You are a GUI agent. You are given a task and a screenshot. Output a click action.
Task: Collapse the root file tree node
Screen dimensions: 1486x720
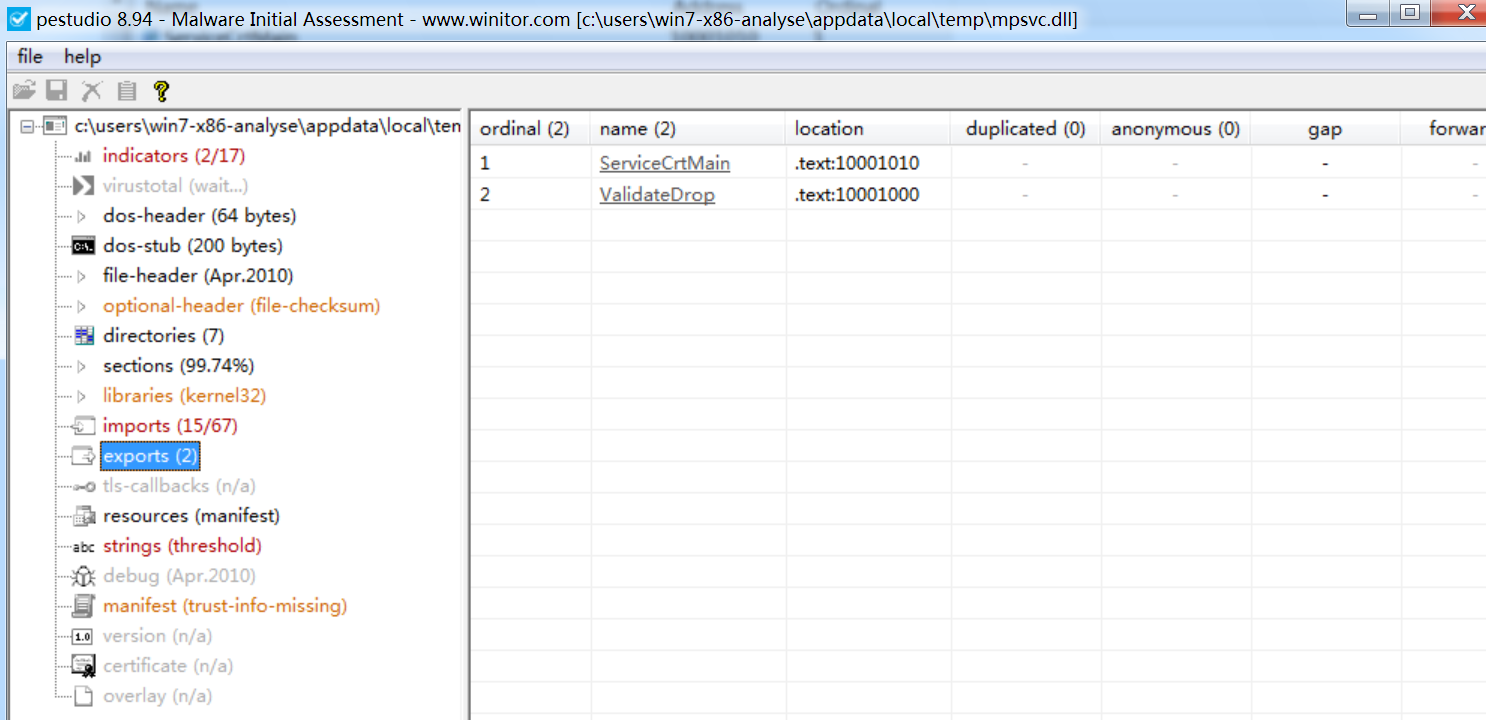[27, 126]
